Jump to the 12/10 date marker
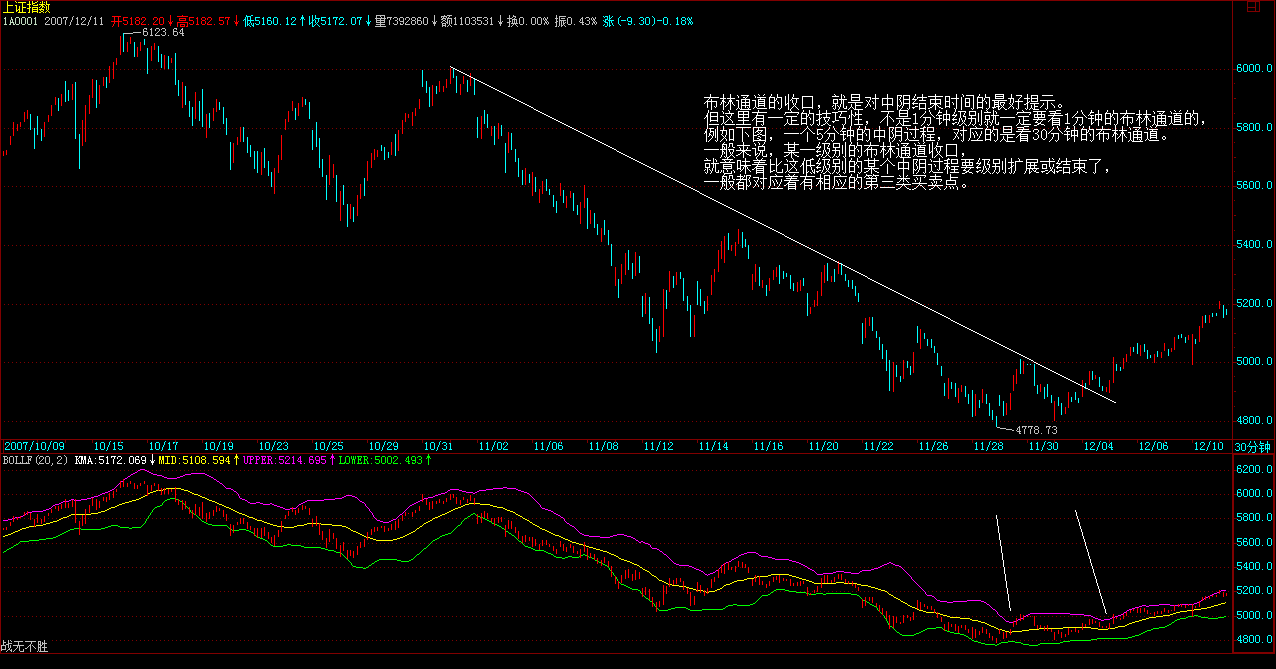This screenshot has height=669, width=1276. (1211, 445)
